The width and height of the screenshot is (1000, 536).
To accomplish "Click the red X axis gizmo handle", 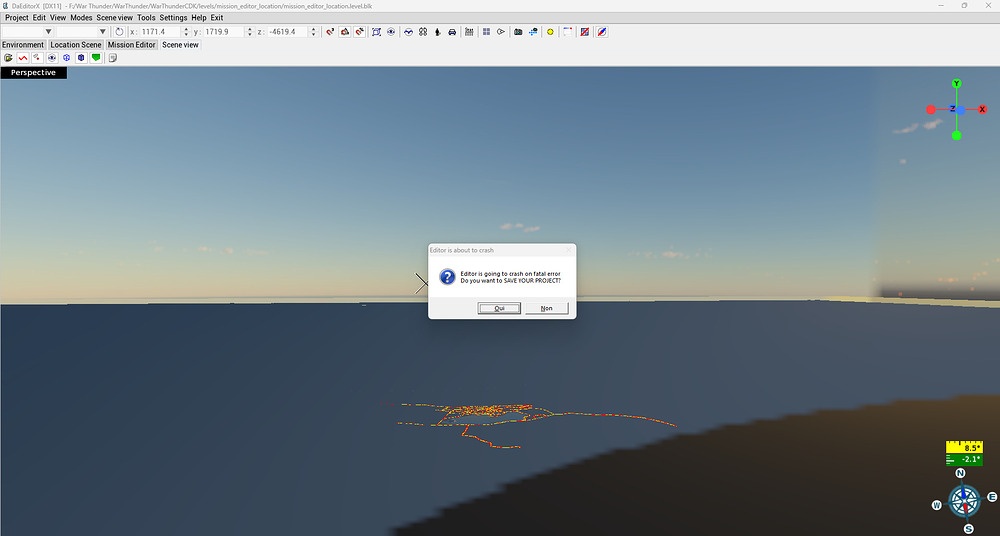I will point(982,109).
